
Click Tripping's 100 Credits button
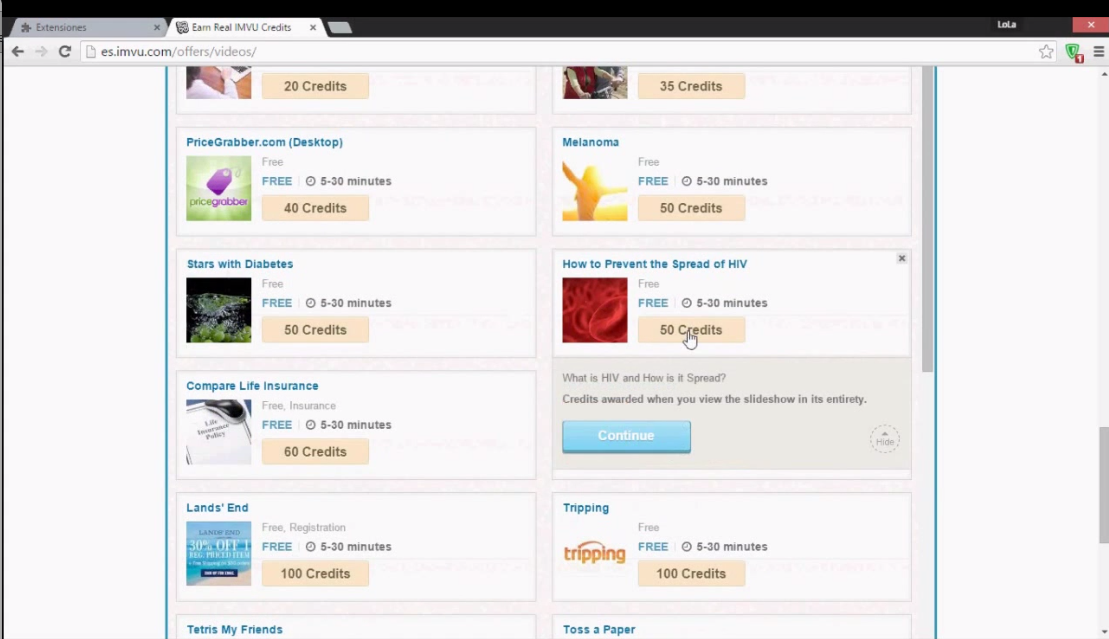coord(691,573)
